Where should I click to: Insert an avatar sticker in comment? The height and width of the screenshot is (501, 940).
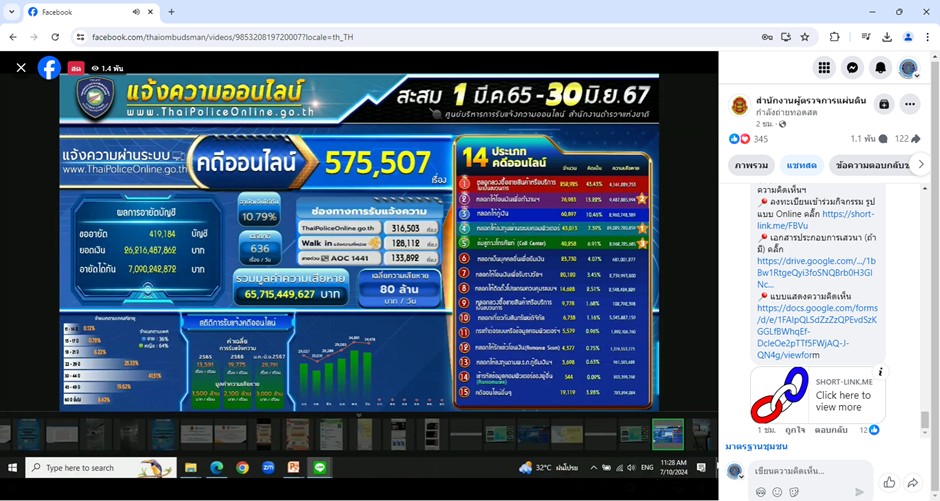tap(761, 492)
